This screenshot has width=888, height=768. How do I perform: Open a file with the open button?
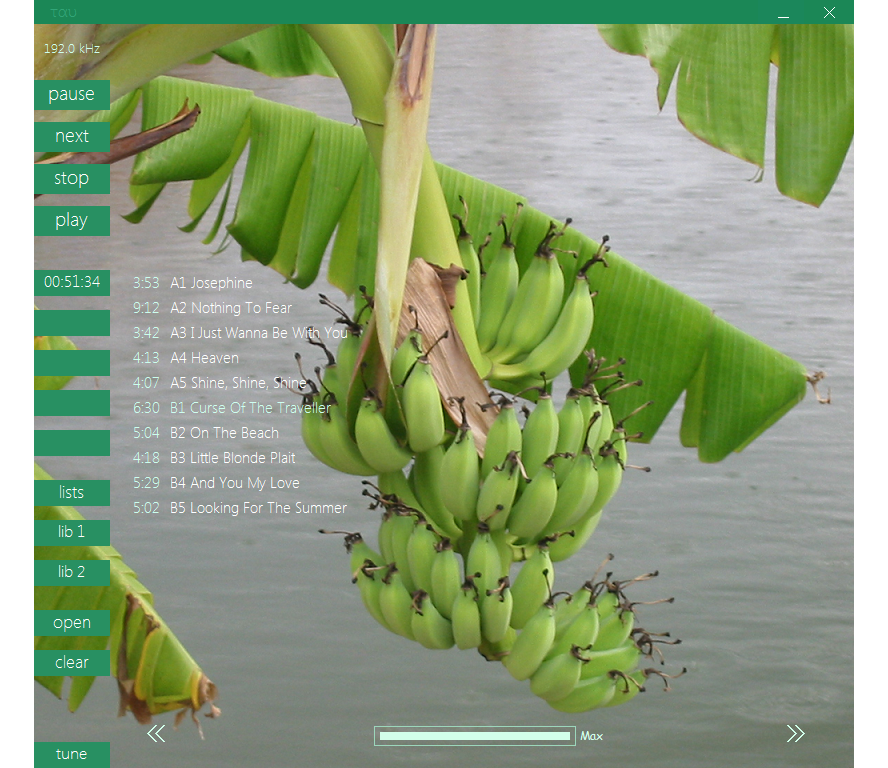72,622
